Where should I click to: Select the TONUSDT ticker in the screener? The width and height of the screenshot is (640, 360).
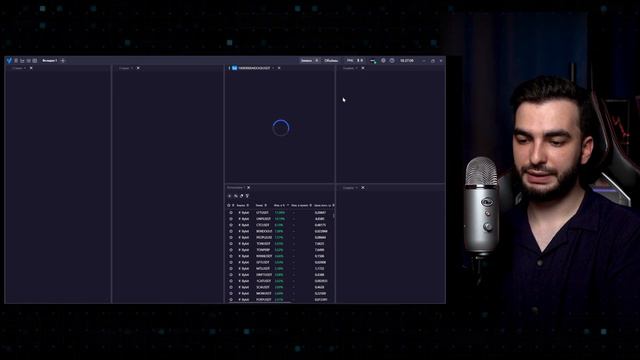click(263, 244)
